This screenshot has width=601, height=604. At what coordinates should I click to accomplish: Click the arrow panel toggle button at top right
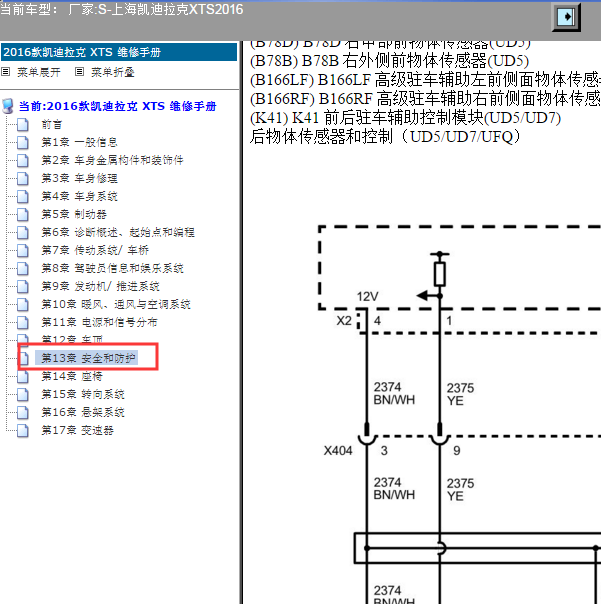click(566, 17)
